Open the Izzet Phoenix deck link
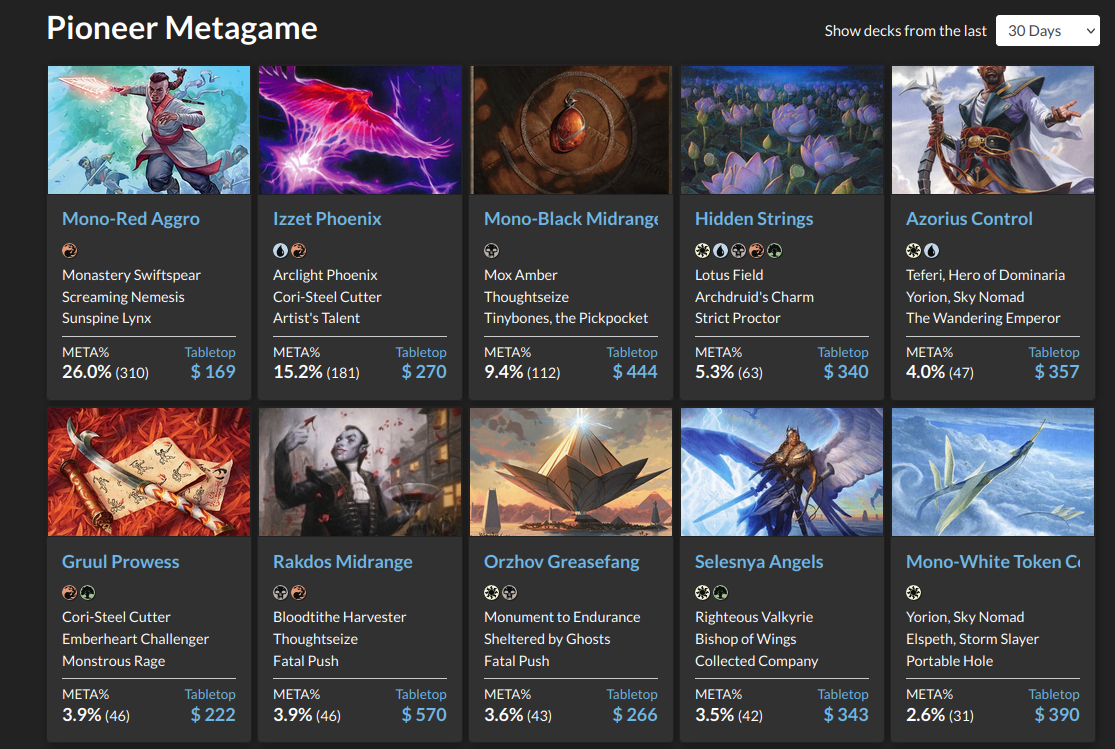 [327, 219]
